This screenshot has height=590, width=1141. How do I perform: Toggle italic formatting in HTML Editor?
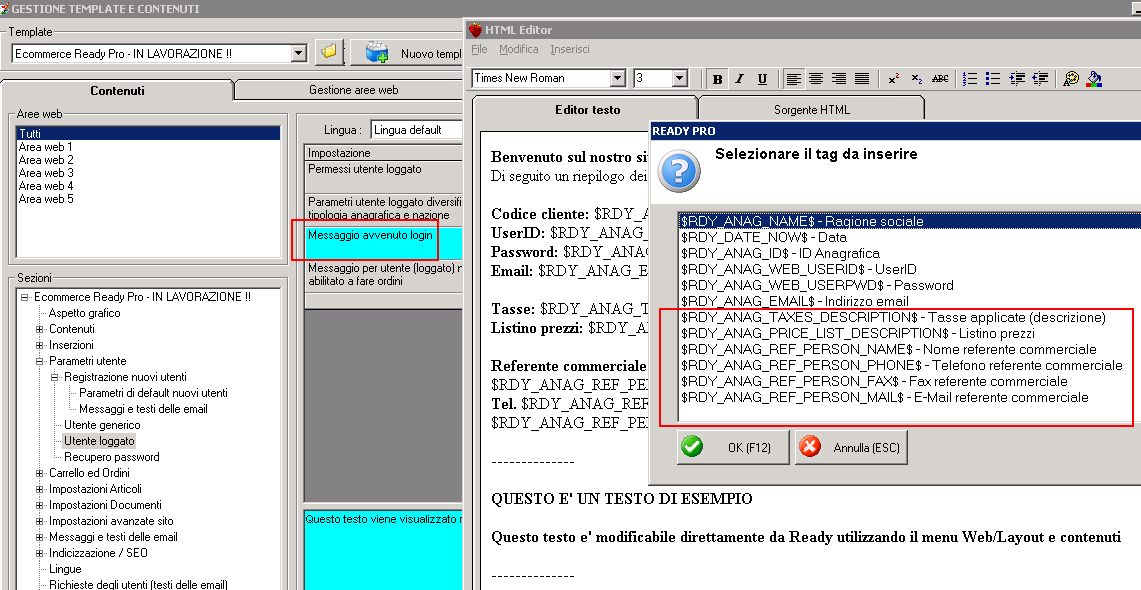(739, 79)
